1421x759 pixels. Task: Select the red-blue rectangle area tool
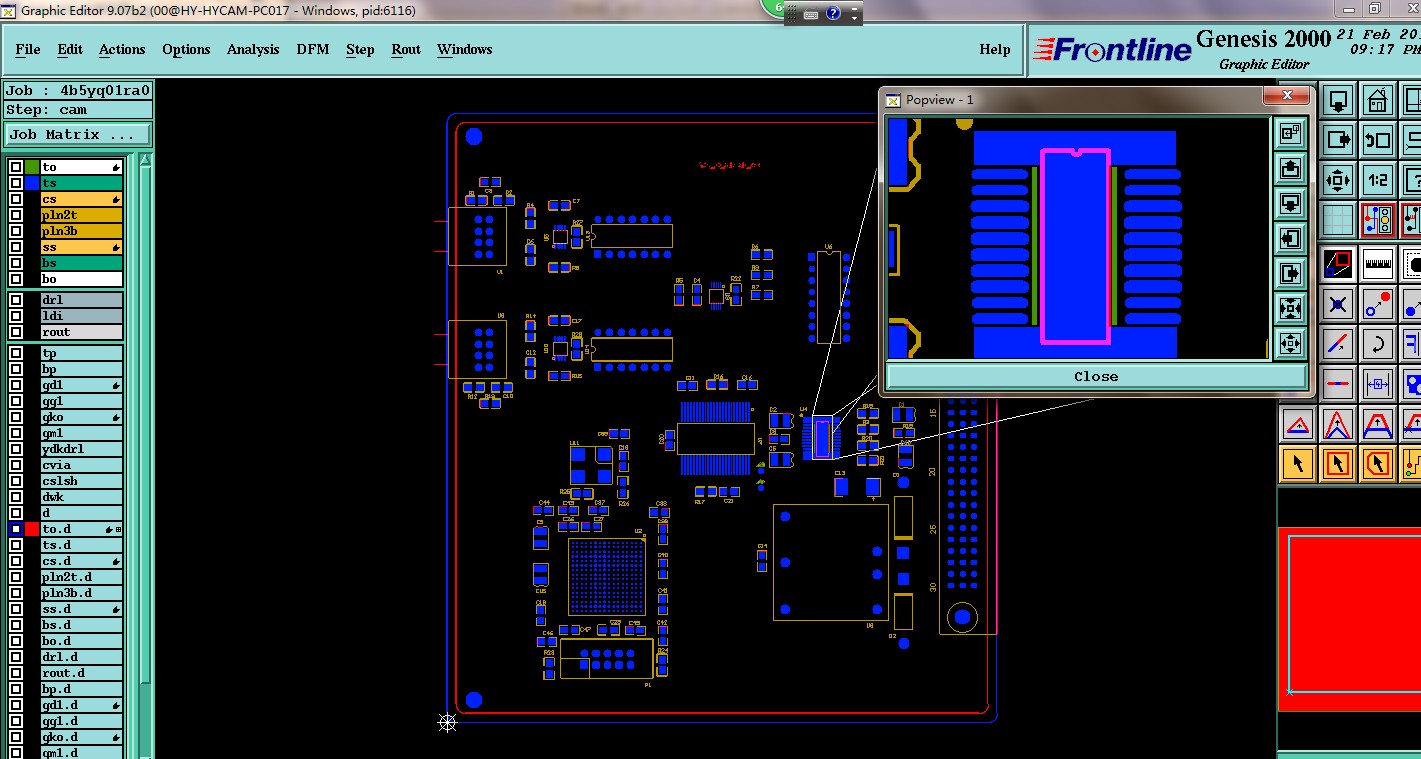point(1338,264)
